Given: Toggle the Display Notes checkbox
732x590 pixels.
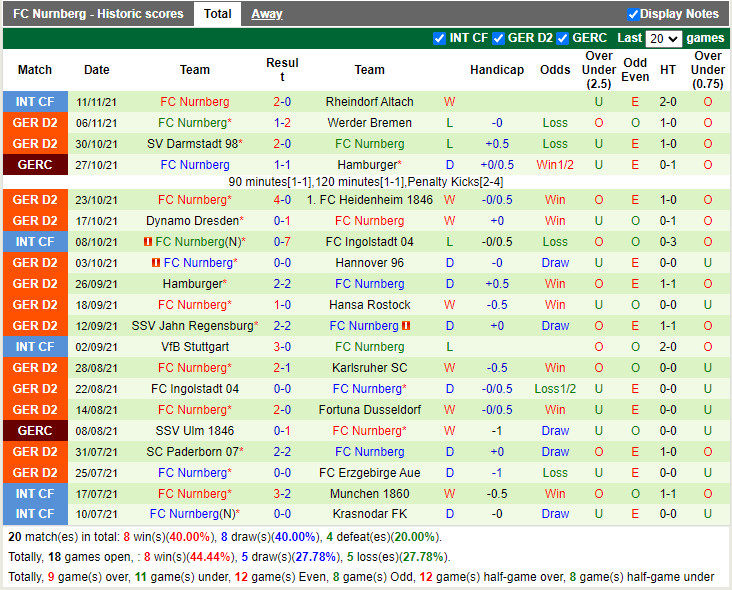Looking at the screenshot, I should [x=633, y=14].
